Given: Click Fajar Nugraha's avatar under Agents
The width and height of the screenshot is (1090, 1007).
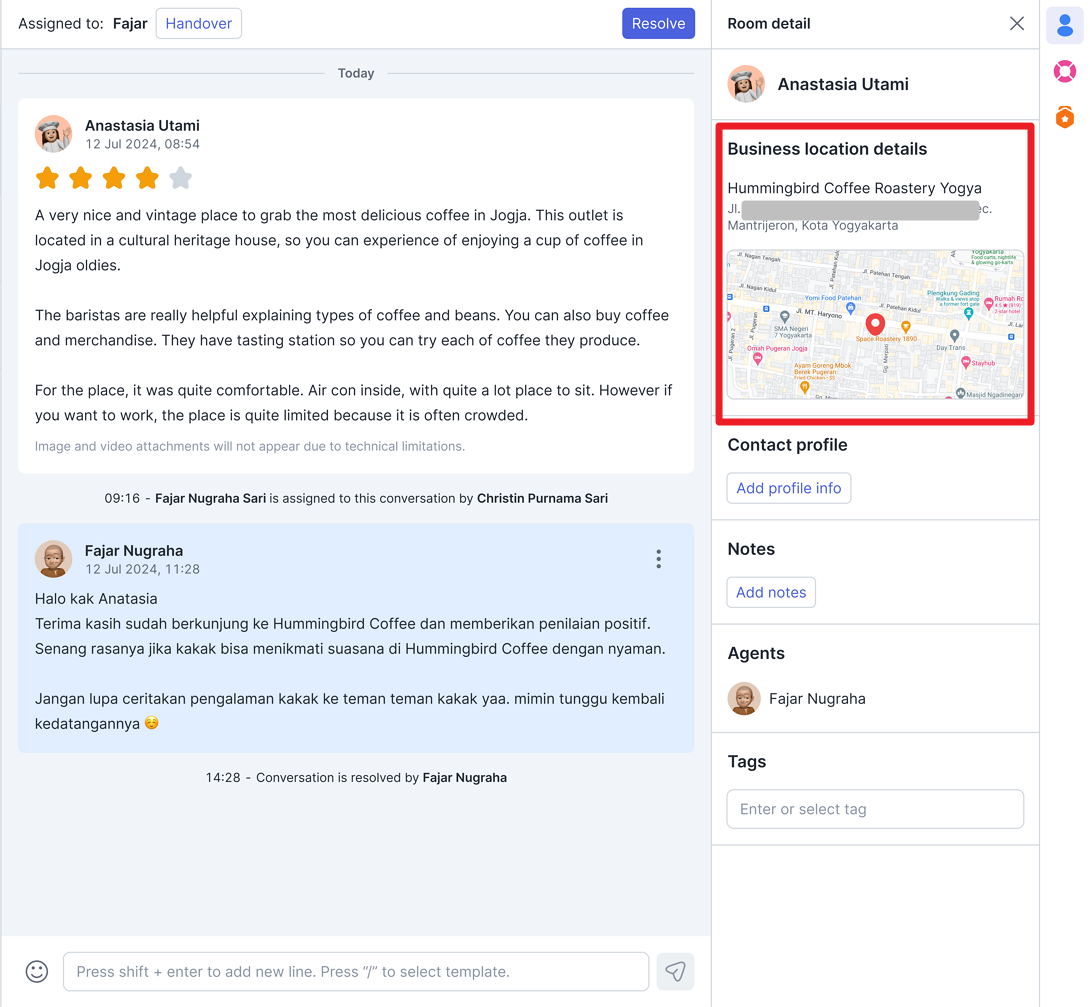Looking at the screenshot, I should (x=744, y=698).
